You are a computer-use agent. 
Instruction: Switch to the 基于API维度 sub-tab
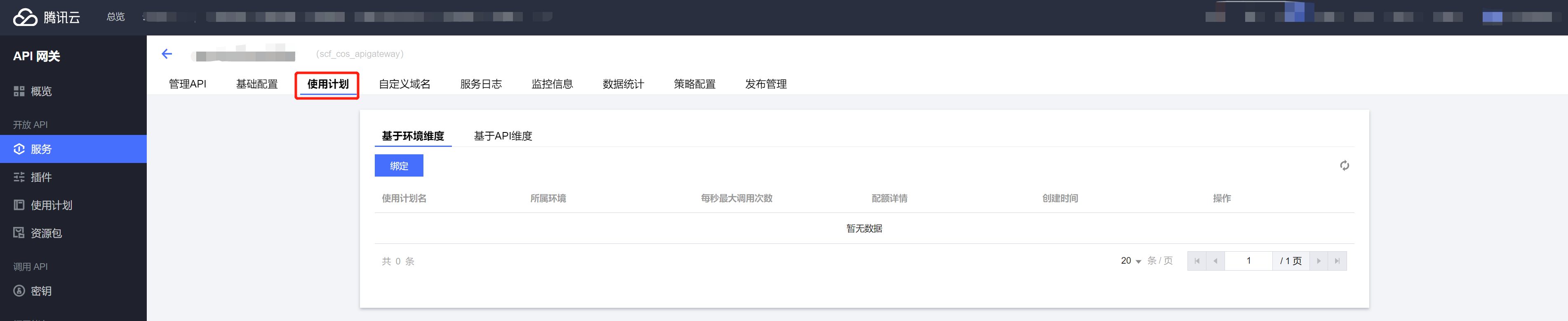[x=503, y=136]
